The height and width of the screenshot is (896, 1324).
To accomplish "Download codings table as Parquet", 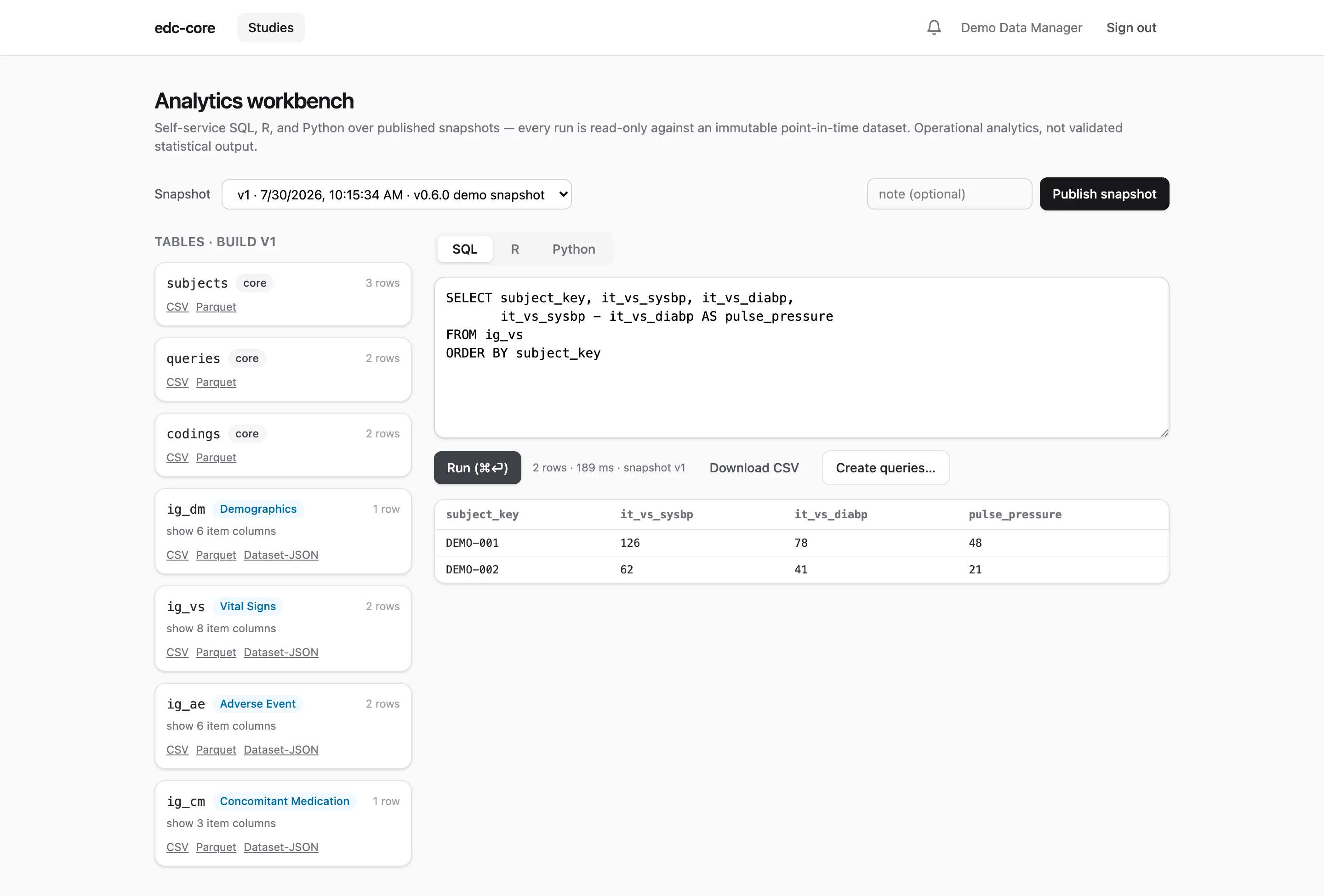I will pyautogui.click(x=216, y=458).
